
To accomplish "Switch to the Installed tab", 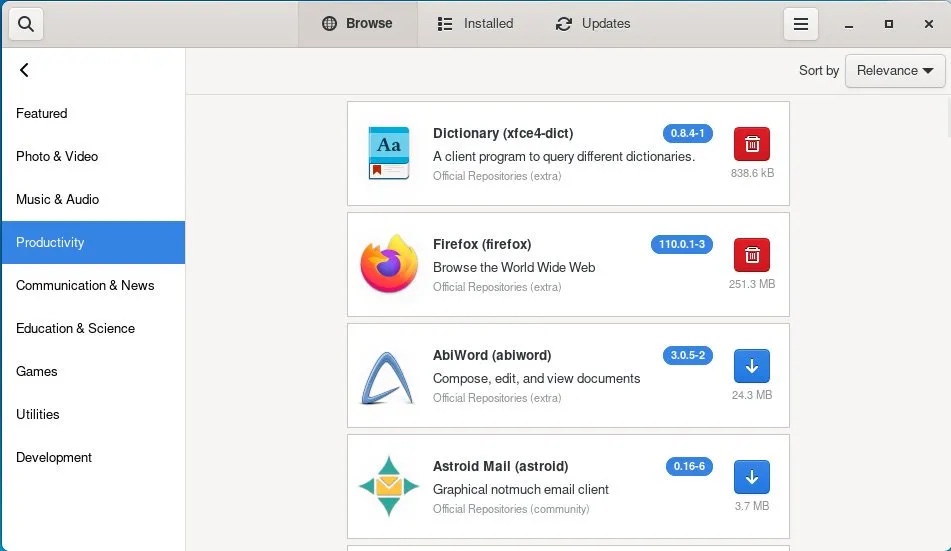I will [x=476, y=24].
